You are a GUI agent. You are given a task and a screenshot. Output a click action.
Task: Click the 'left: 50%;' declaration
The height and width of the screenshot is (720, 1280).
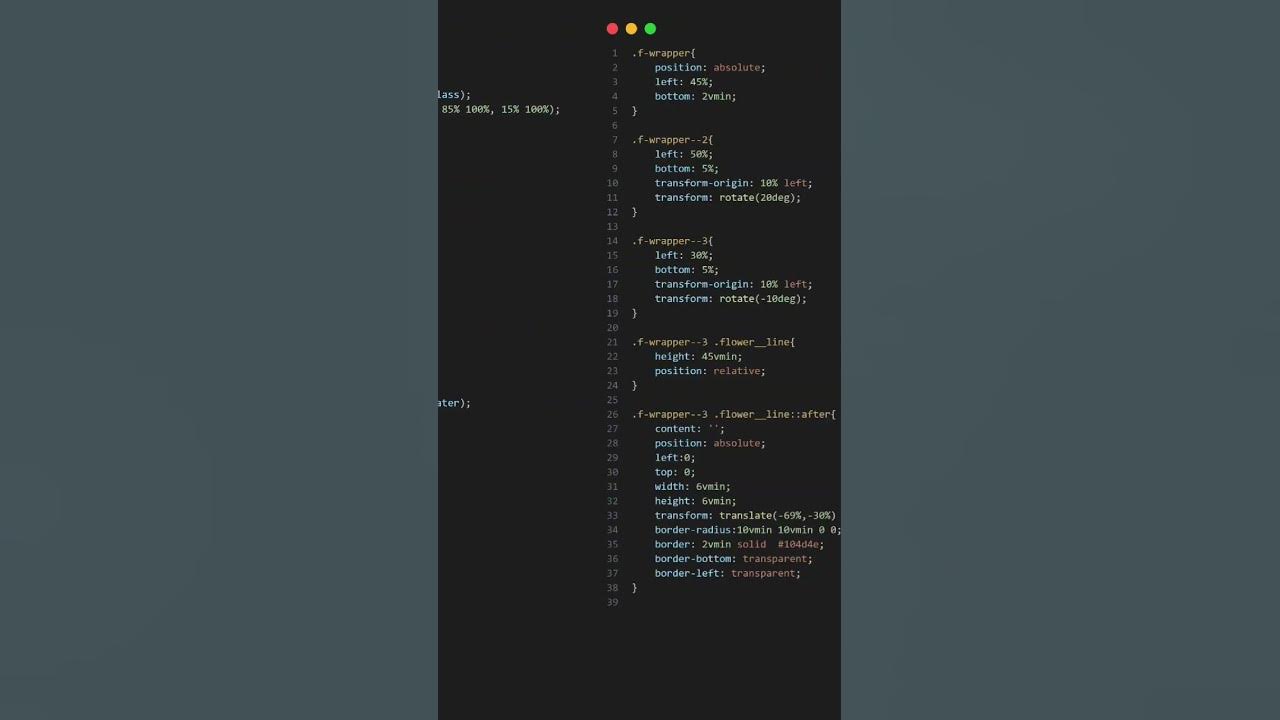(x=684, y=154)
